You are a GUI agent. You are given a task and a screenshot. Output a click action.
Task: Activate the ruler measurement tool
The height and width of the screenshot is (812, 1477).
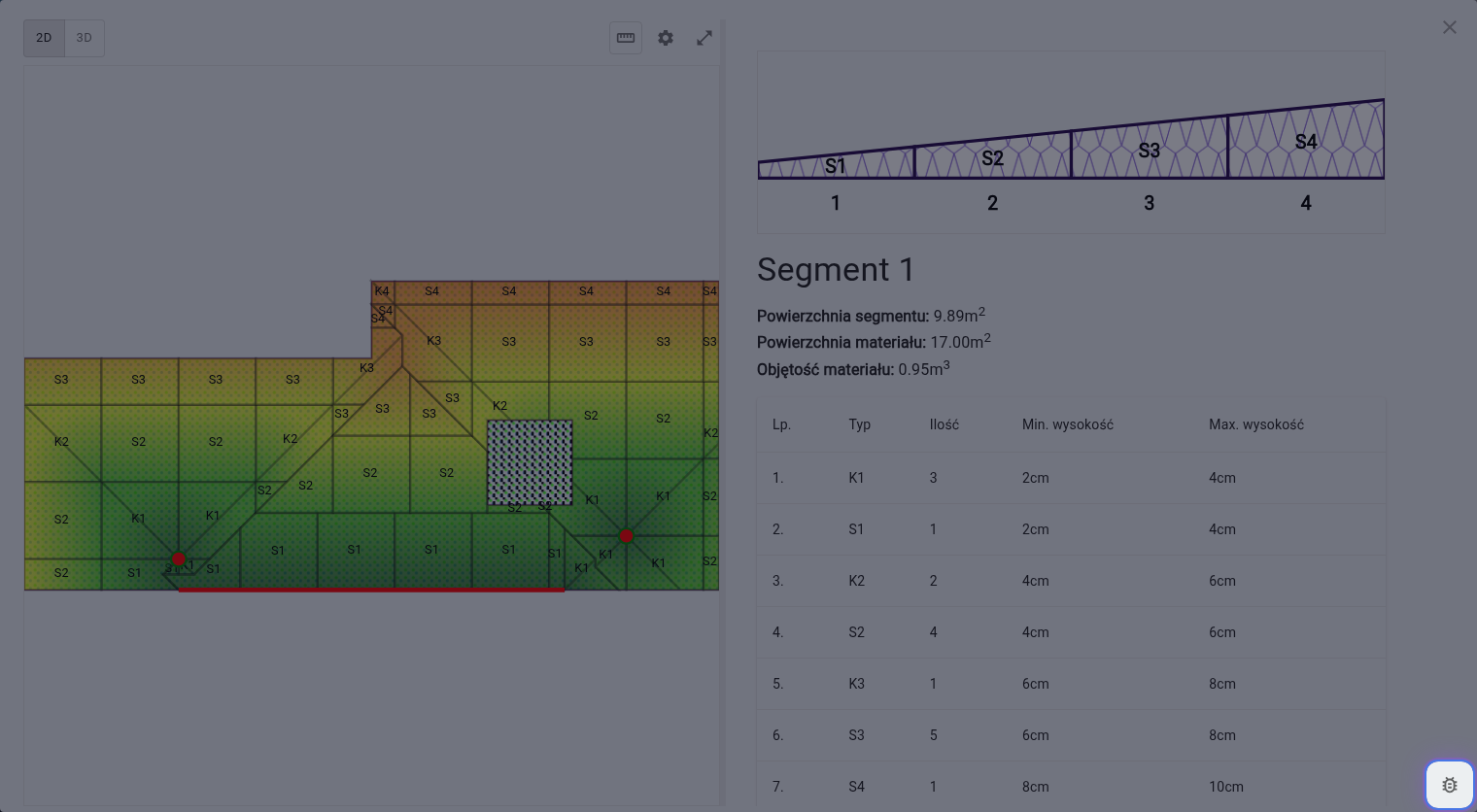coord(626,38)
